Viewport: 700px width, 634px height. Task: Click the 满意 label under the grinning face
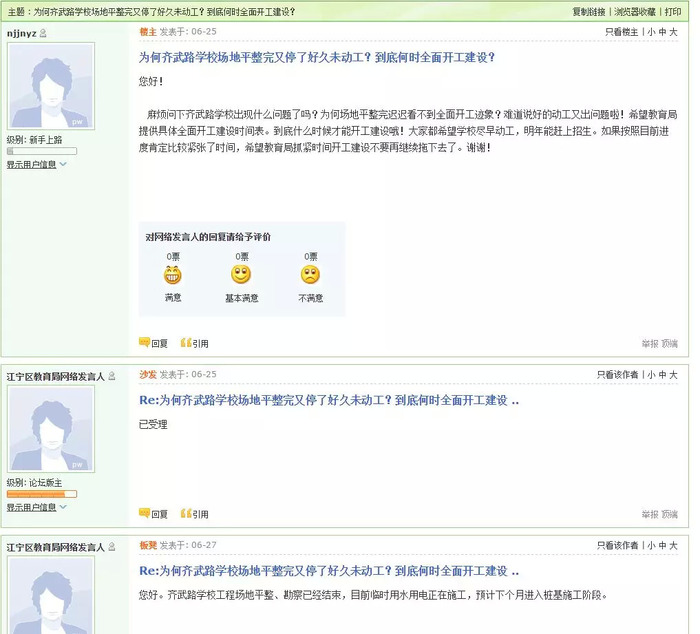click(x=173, y=297)
